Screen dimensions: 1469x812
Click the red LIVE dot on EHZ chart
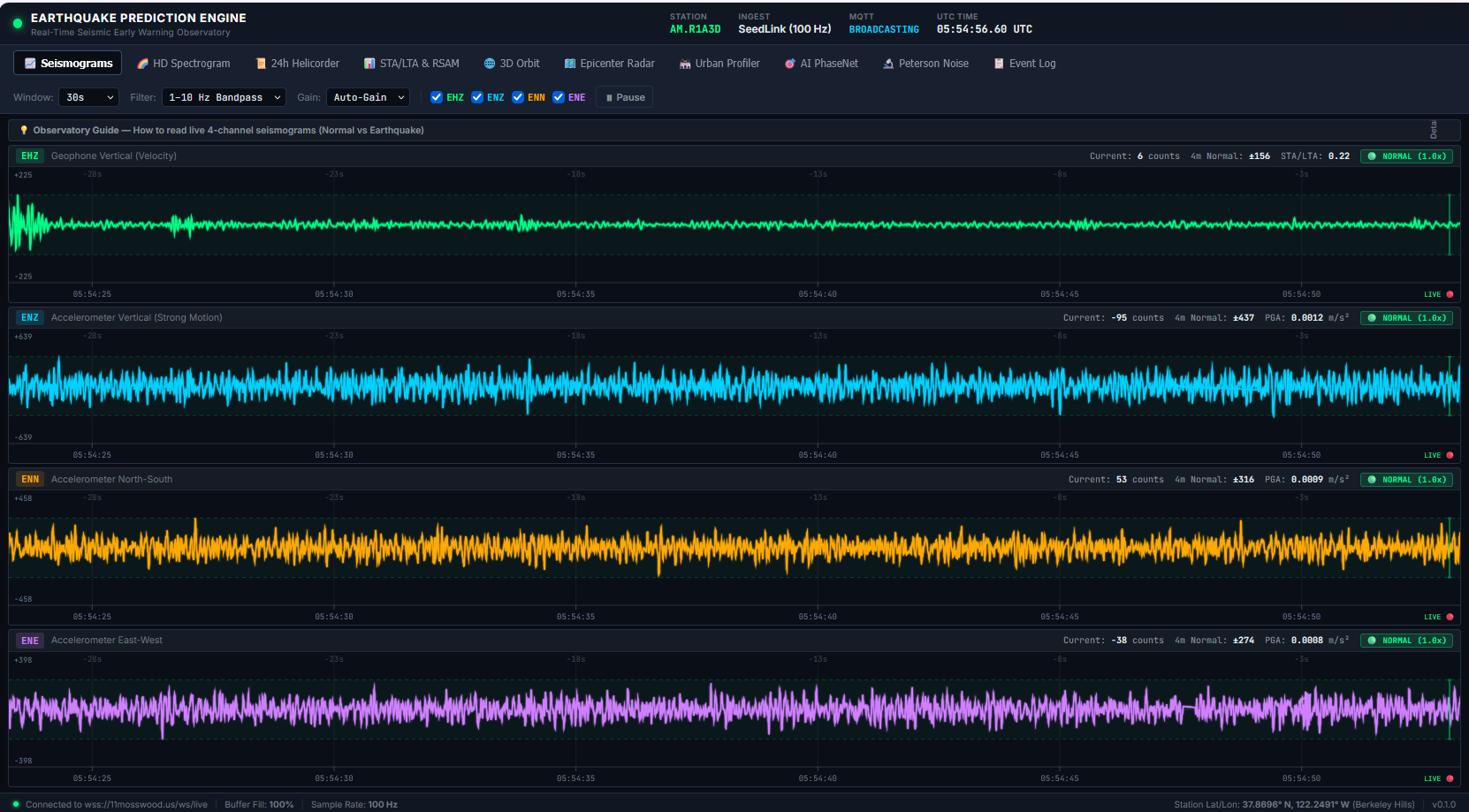point(1450,294)
